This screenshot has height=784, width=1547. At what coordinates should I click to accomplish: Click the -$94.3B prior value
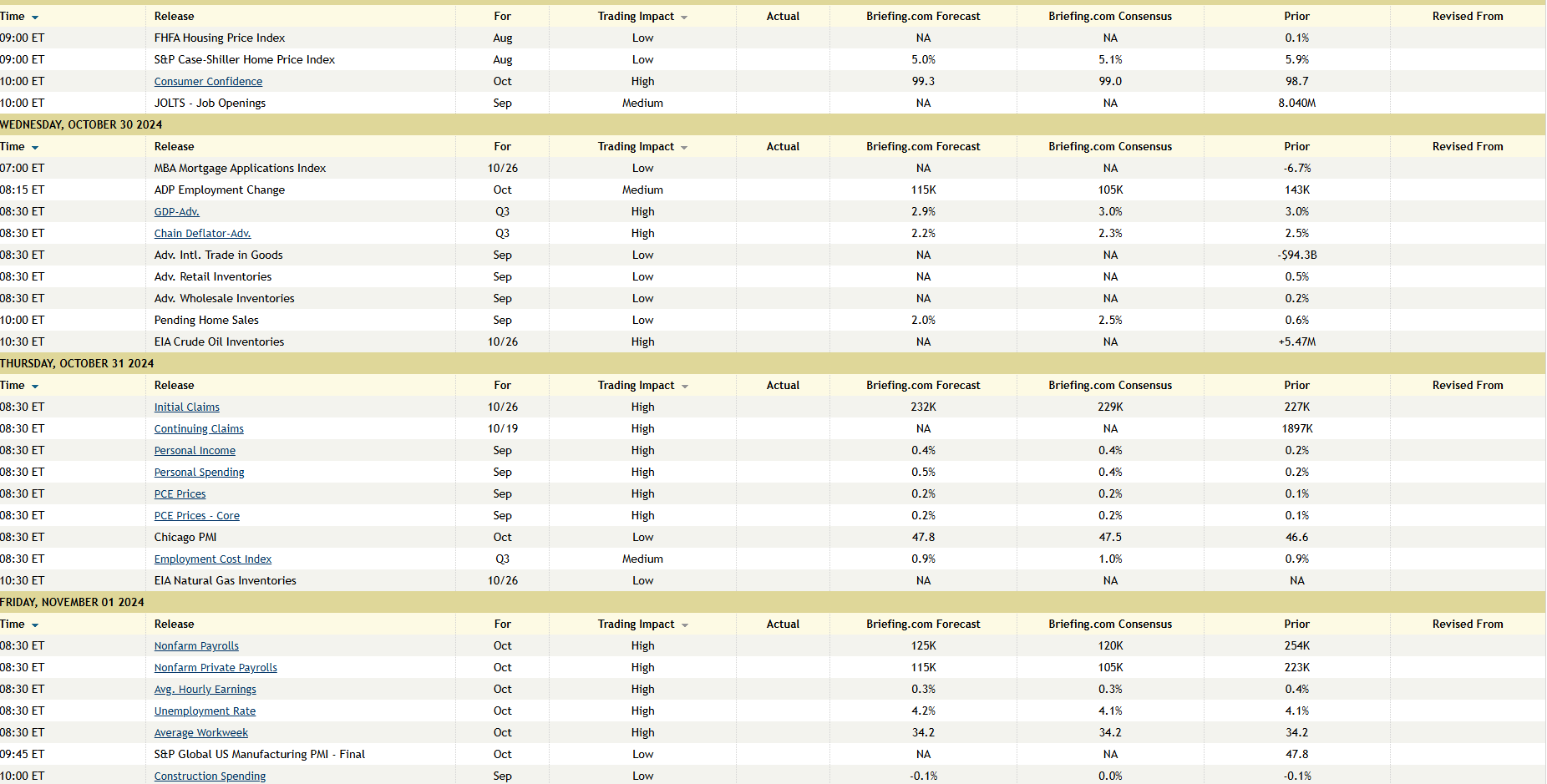coord(1296,255)
